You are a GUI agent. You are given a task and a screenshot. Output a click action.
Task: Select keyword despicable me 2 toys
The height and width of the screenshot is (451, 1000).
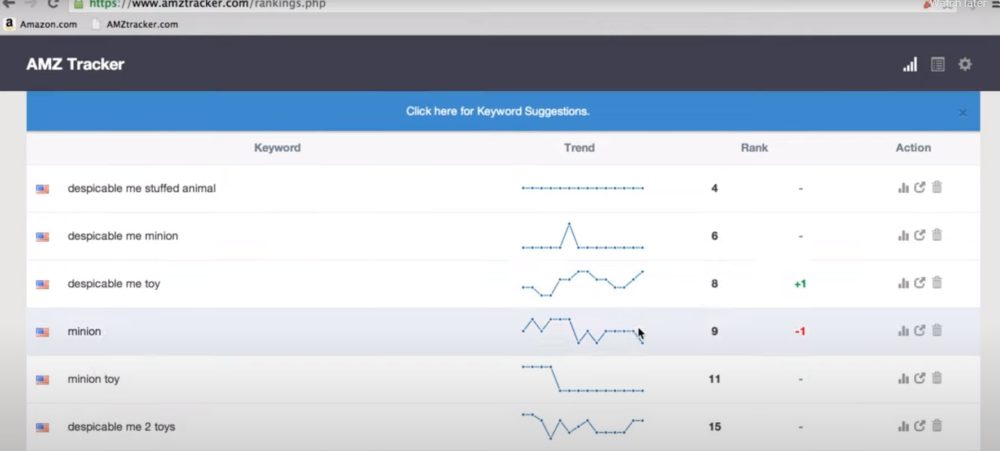click(121, 427)
